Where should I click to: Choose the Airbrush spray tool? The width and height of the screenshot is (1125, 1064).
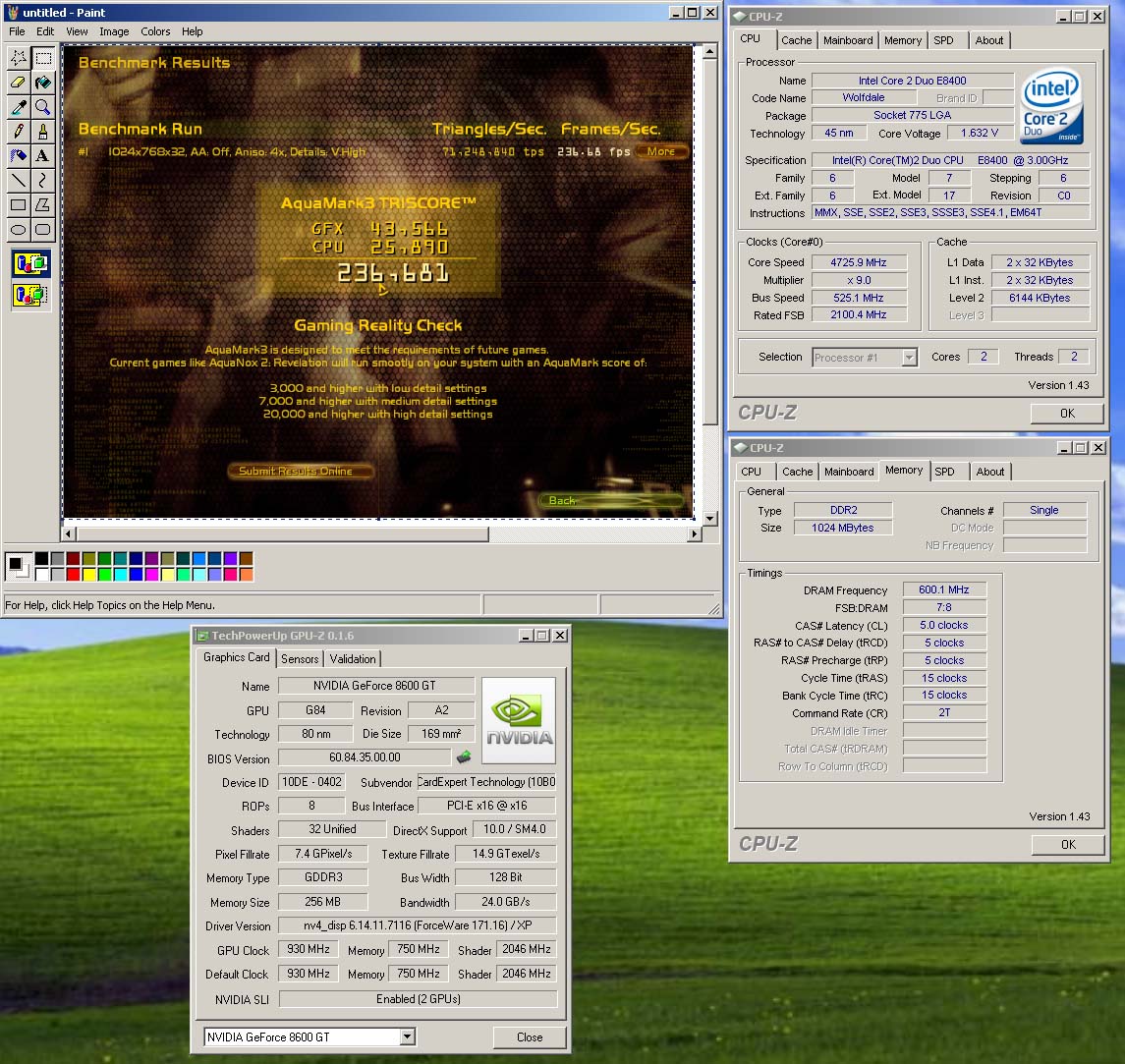click(19, 155)
